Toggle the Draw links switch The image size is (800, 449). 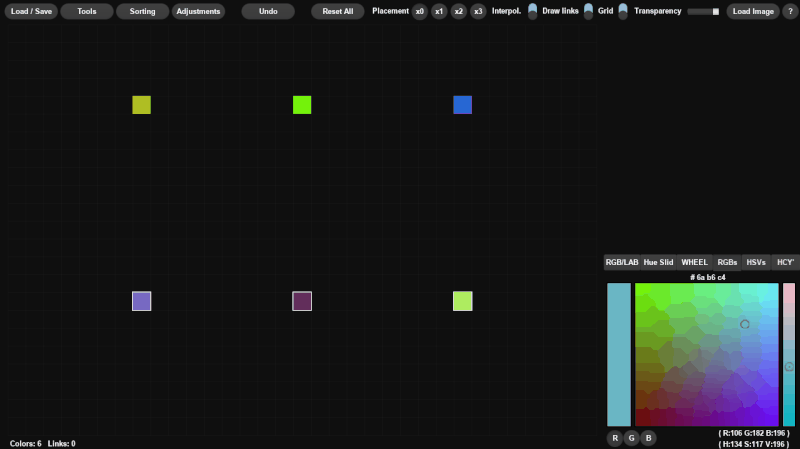(588, 11)
